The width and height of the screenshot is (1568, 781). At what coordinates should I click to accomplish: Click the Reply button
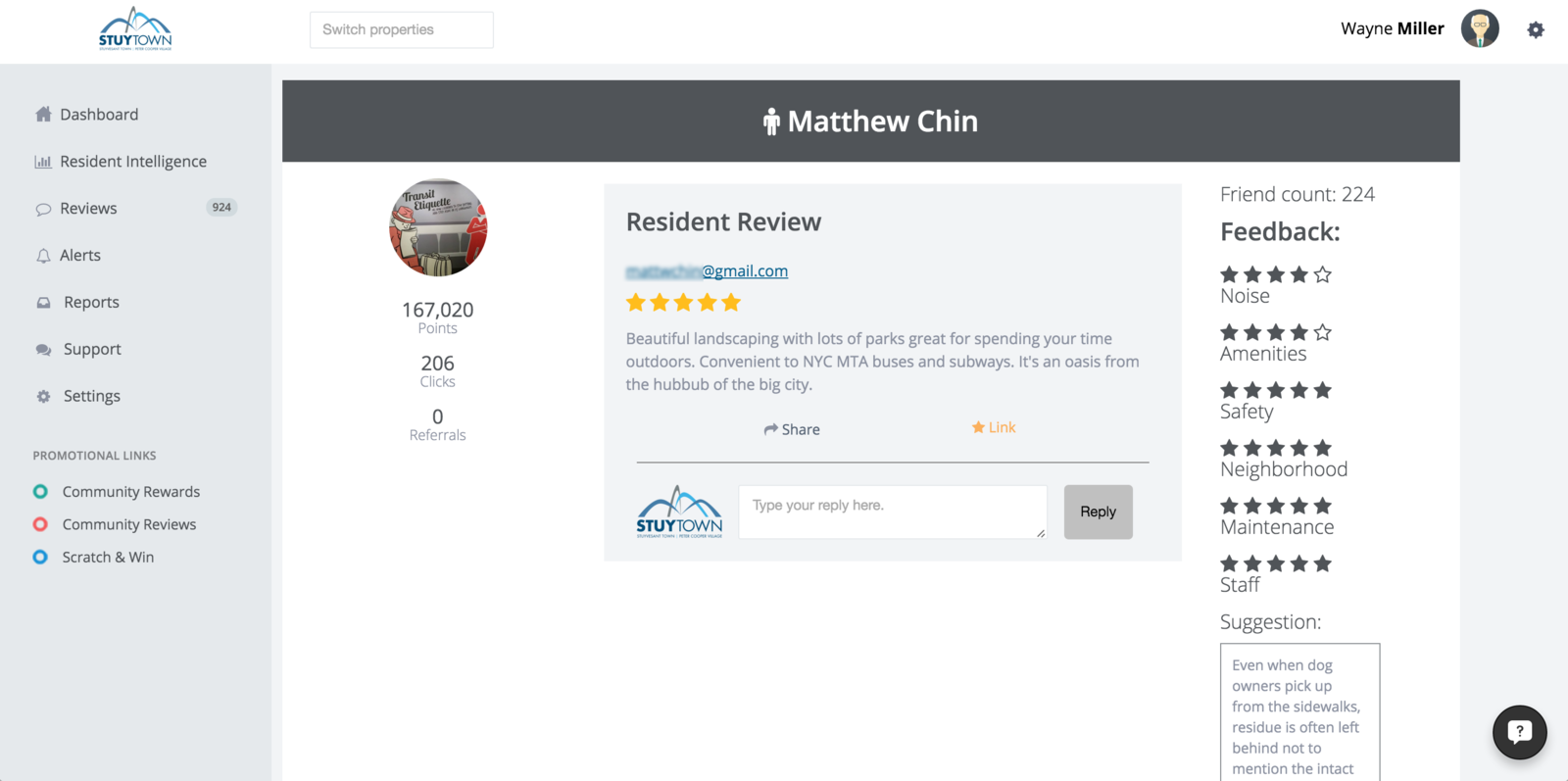[1099, 512]
